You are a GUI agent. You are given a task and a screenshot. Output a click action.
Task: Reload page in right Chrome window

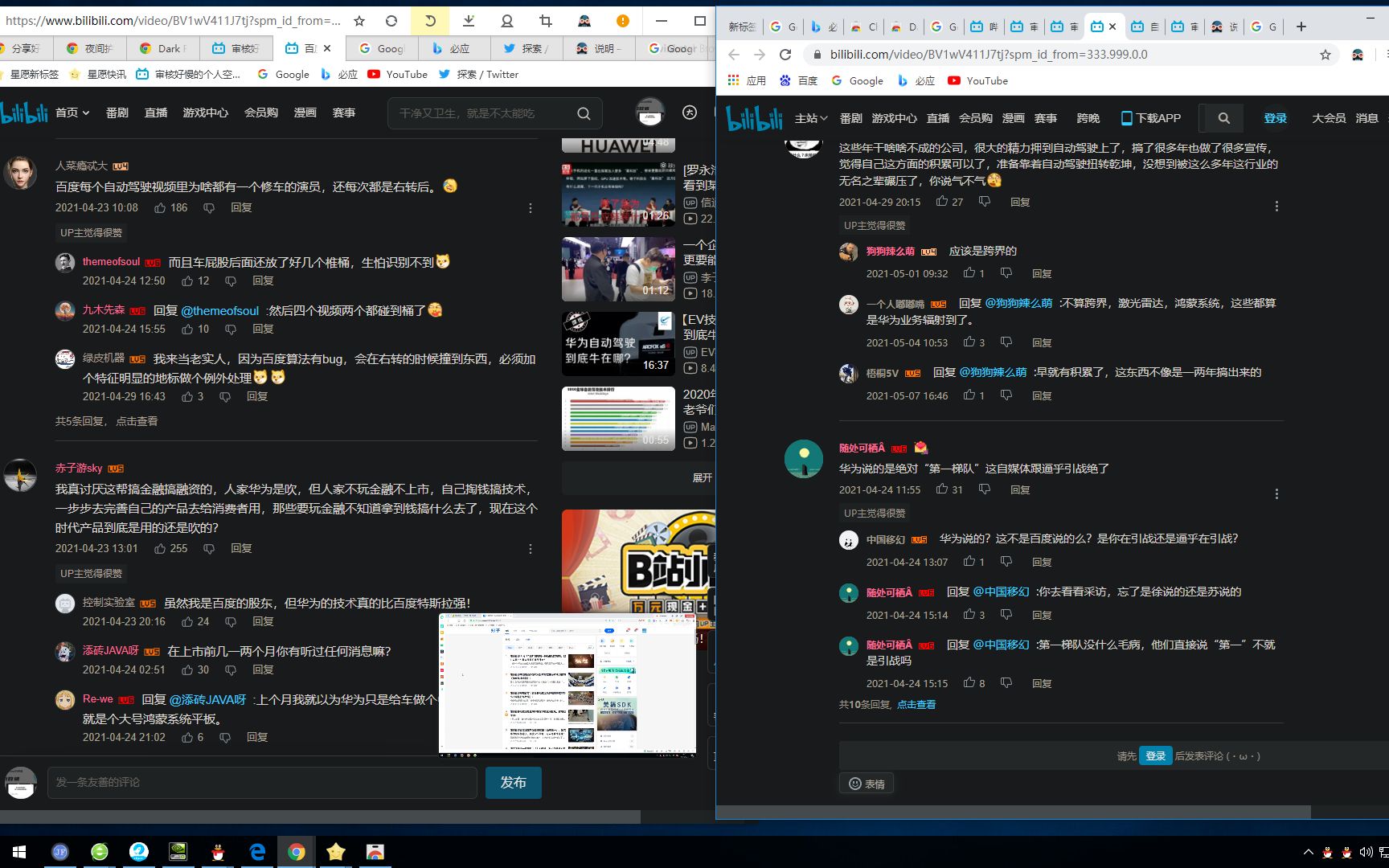(785, 55)
